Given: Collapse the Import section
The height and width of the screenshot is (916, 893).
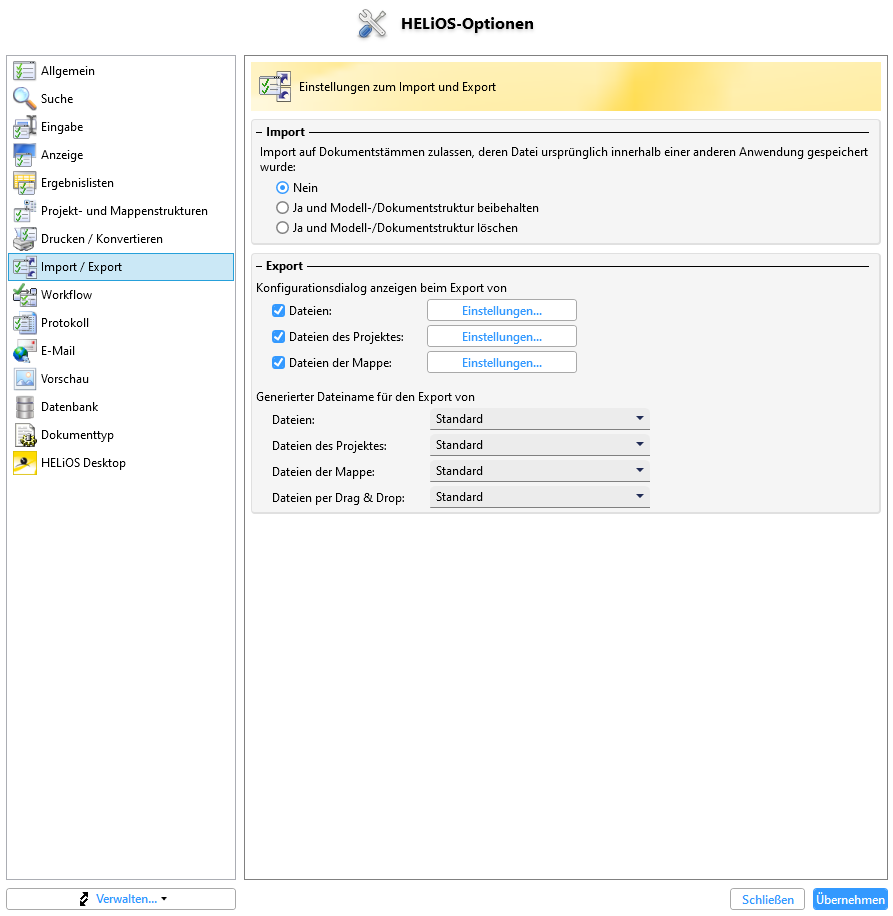Looking at the screenshot, I should (259, 133).
